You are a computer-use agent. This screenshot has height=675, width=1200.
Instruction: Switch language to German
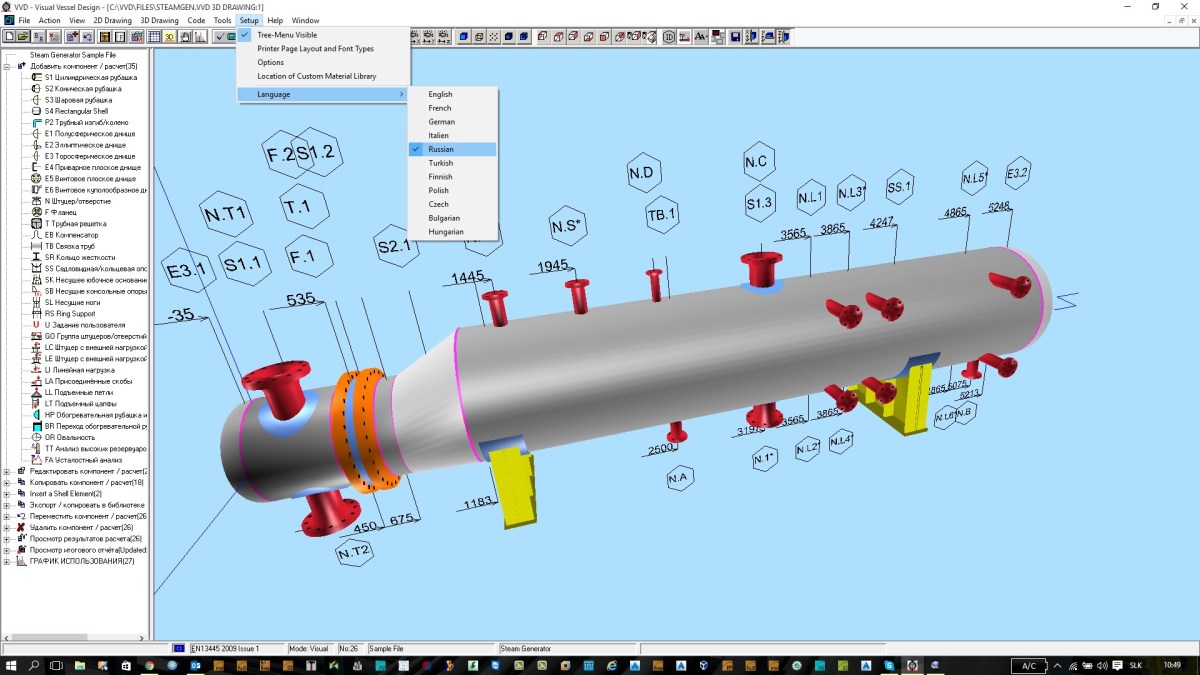(x=441, y=122)
